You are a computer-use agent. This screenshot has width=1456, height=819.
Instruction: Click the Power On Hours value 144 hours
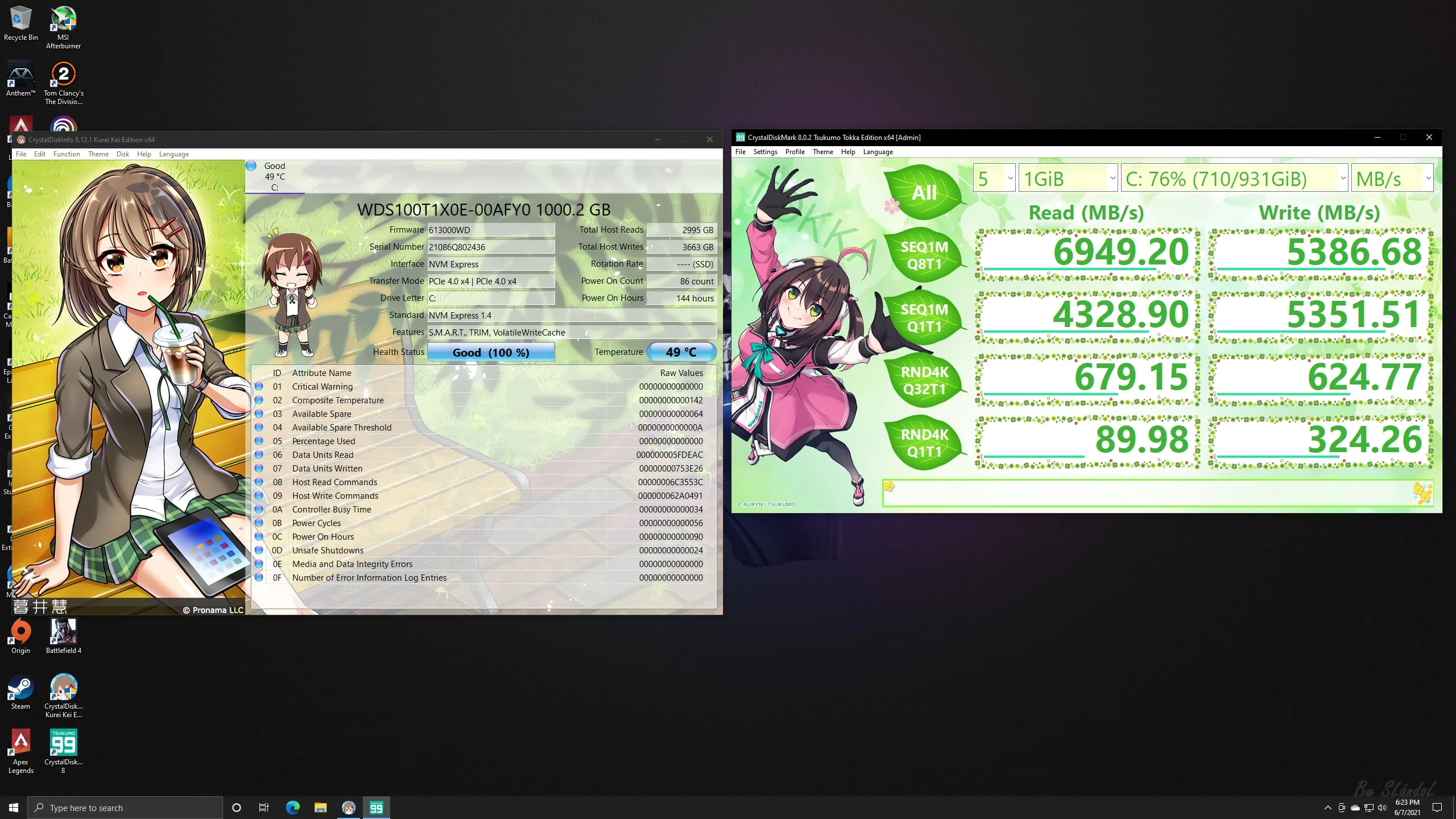click(x=681, y=298)
